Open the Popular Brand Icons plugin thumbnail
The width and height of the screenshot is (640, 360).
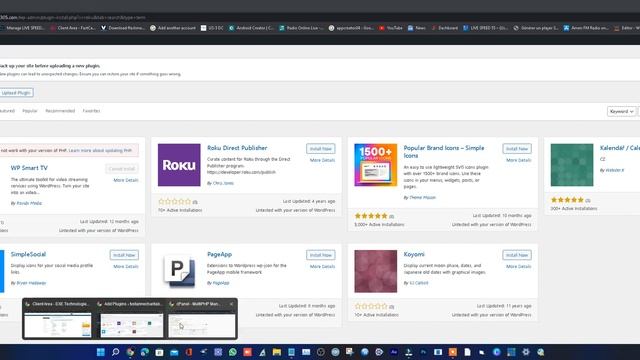(376, 165)
